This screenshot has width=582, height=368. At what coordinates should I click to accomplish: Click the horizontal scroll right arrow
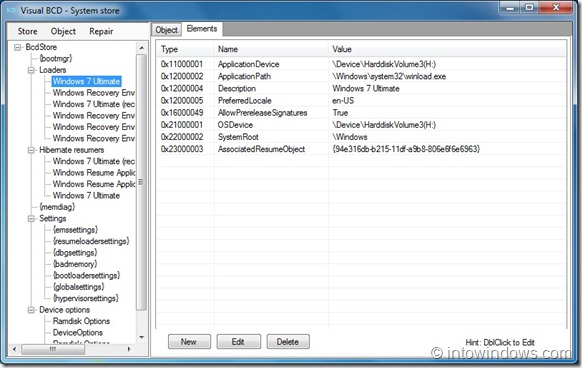[129, 349]
